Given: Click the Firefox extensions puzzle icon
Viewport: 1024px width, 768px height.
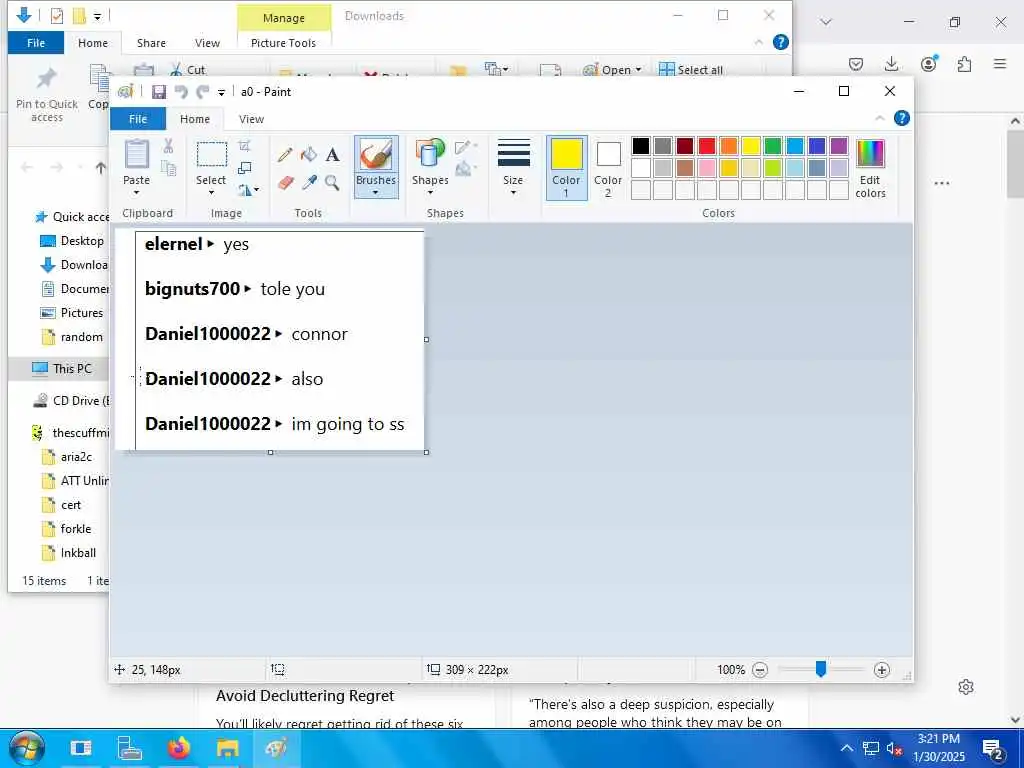Looking at the screenshot, I should 964,63.
